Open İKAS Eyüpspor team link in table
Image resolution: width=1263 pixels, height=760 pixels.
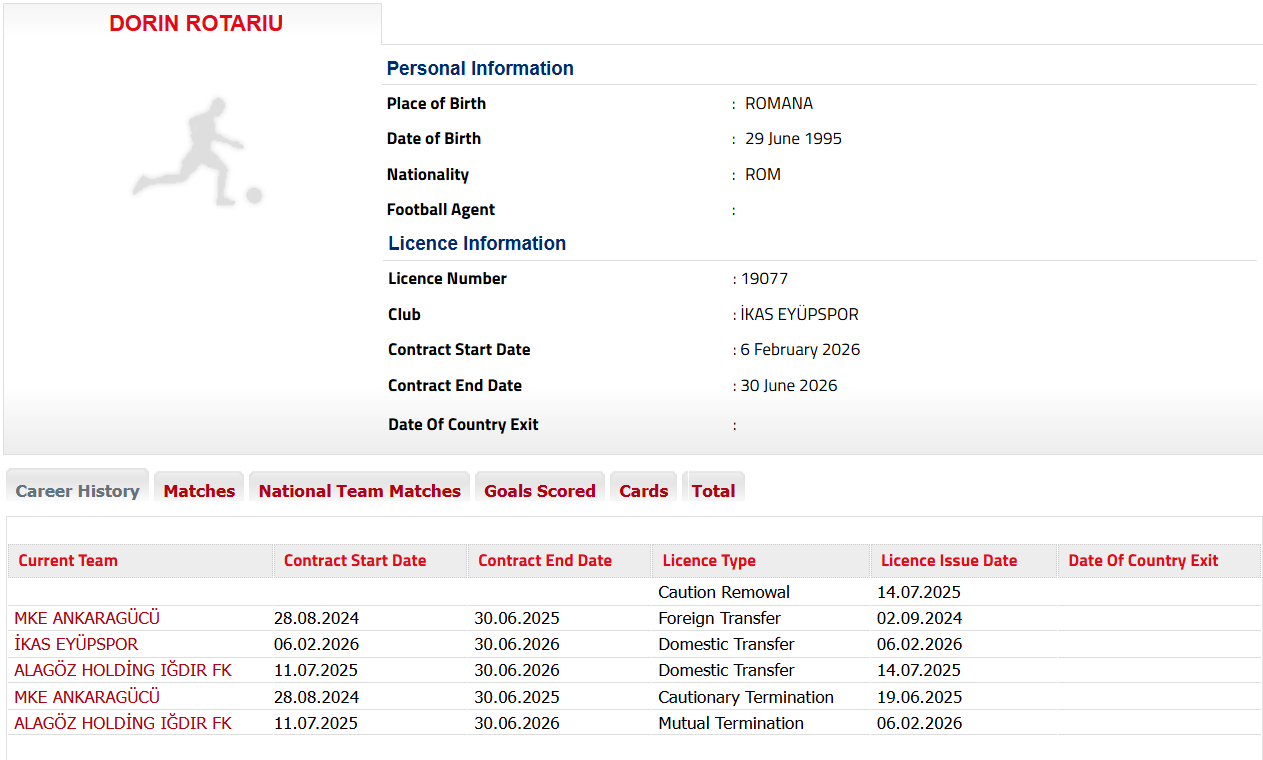[x=76, y=644]
